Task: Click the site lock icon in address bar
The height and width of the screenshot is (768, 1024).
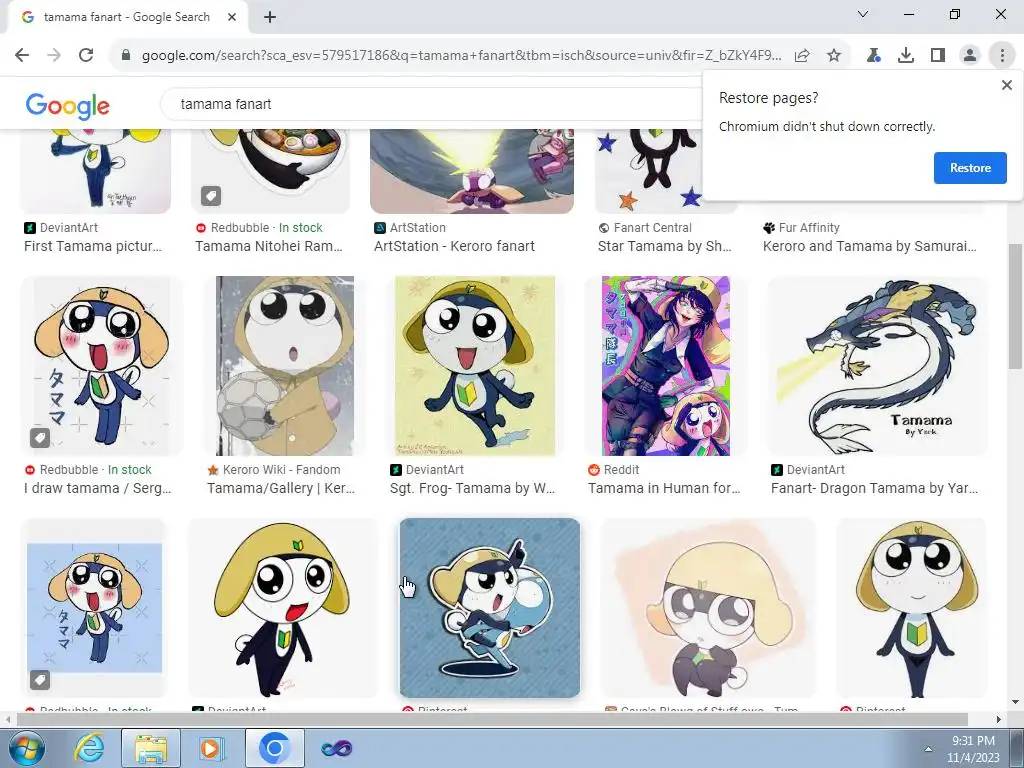Action: 126,56
